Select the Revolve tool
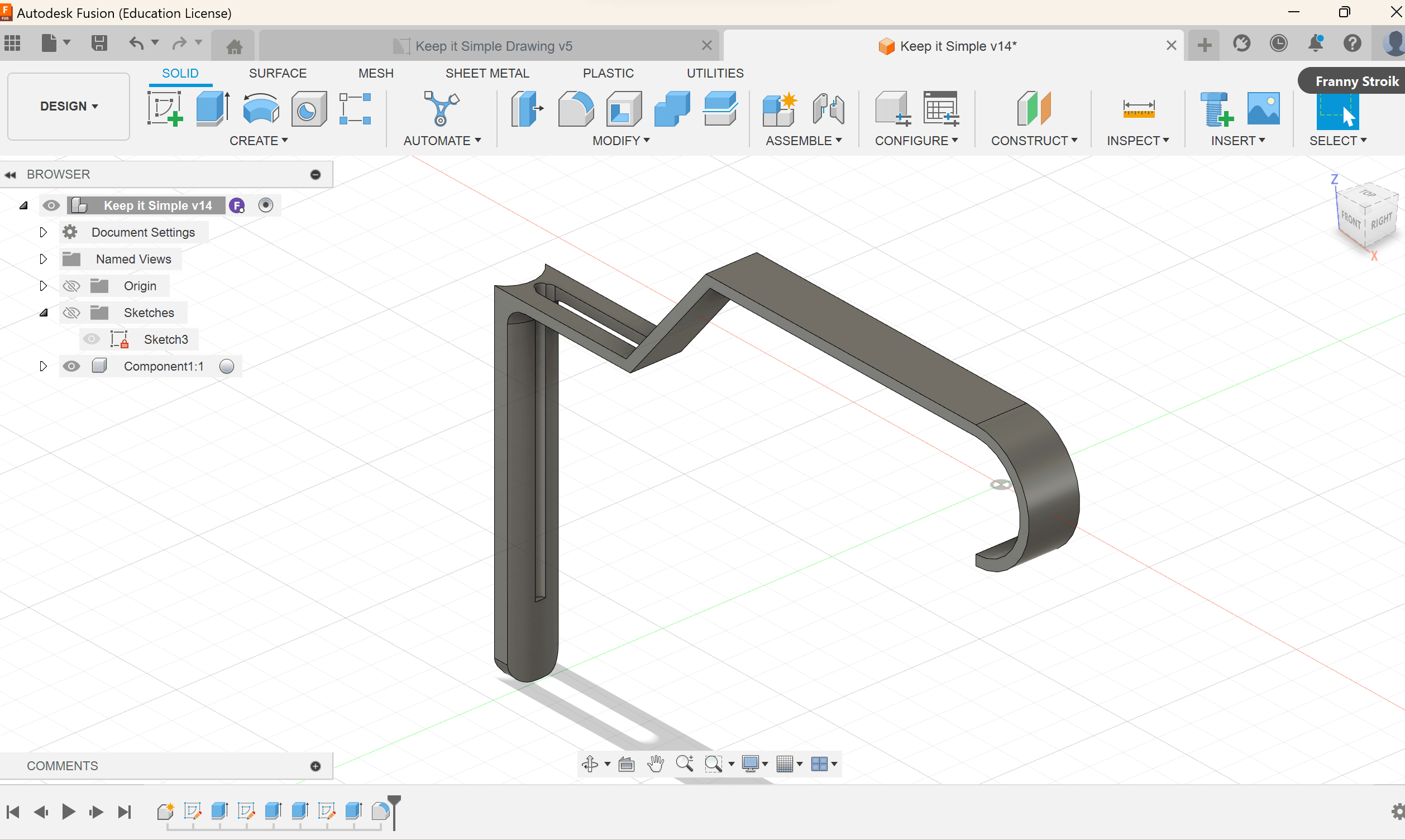The width and height of the screenshot is (1405, 840). [x=260, y=109]
